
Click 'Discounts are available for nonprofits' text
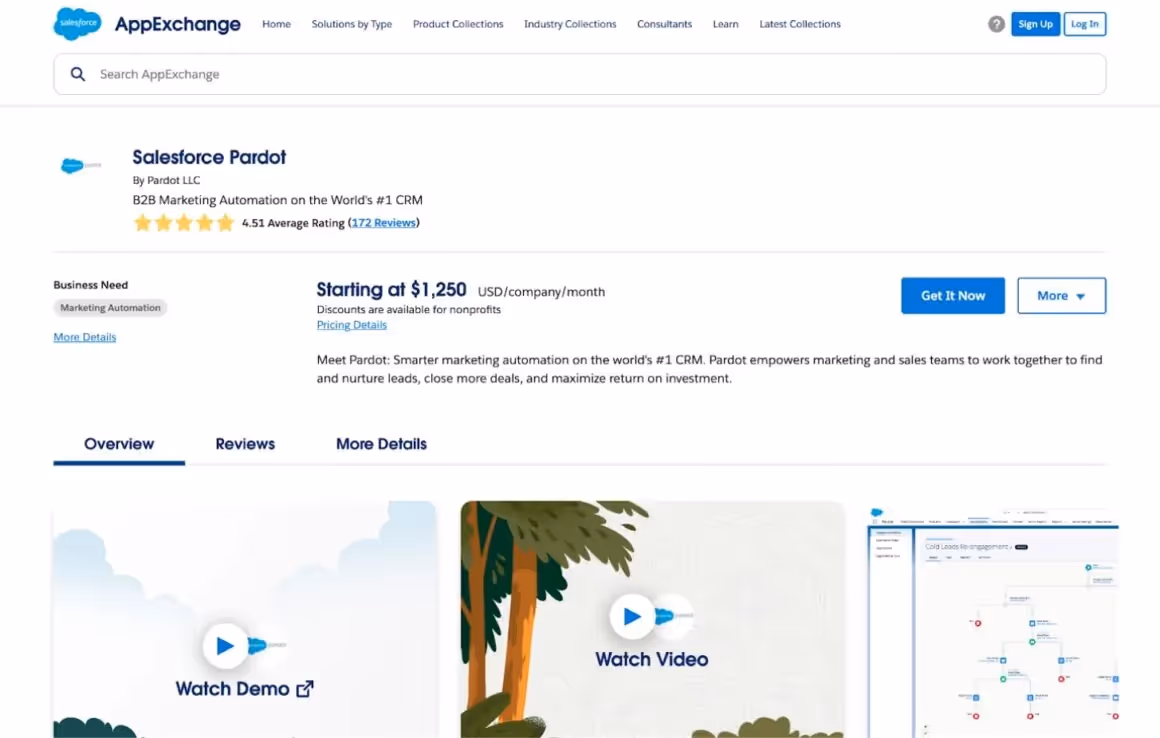pyautogui.click(x=408, y=309)
